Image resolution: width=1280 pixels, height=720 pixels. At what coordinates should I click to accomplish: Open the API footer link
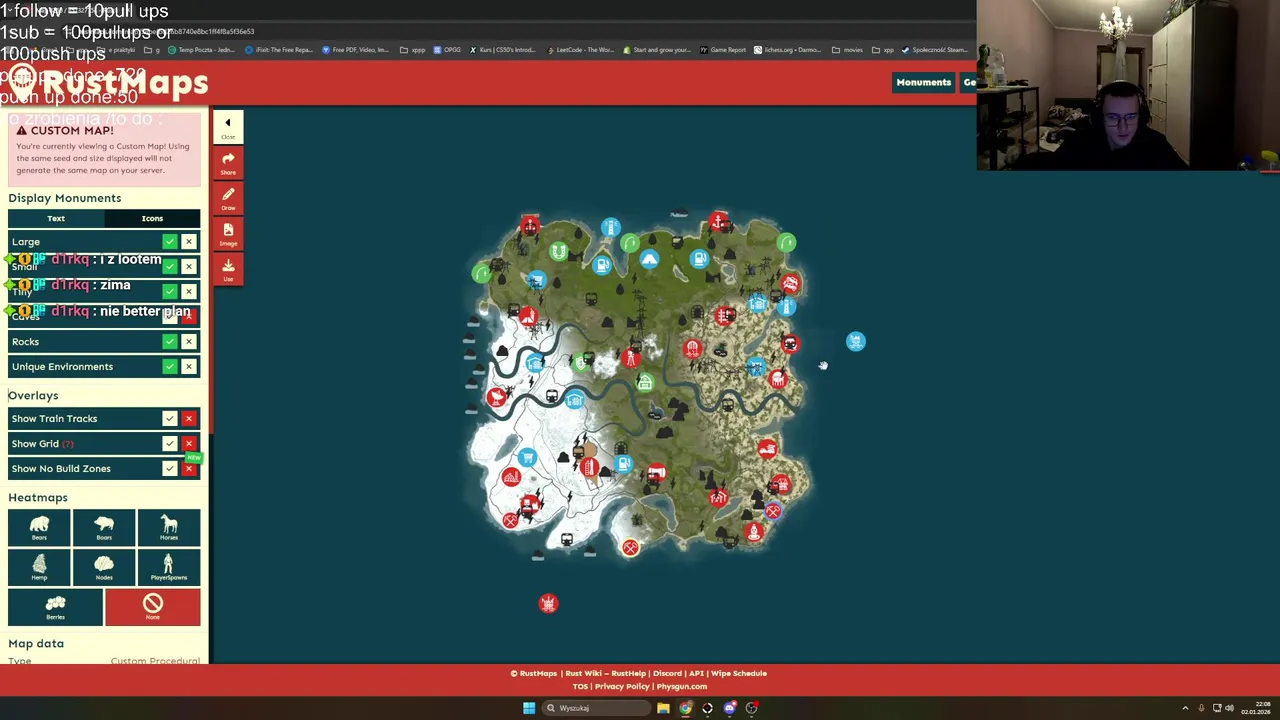pos(696,674)
